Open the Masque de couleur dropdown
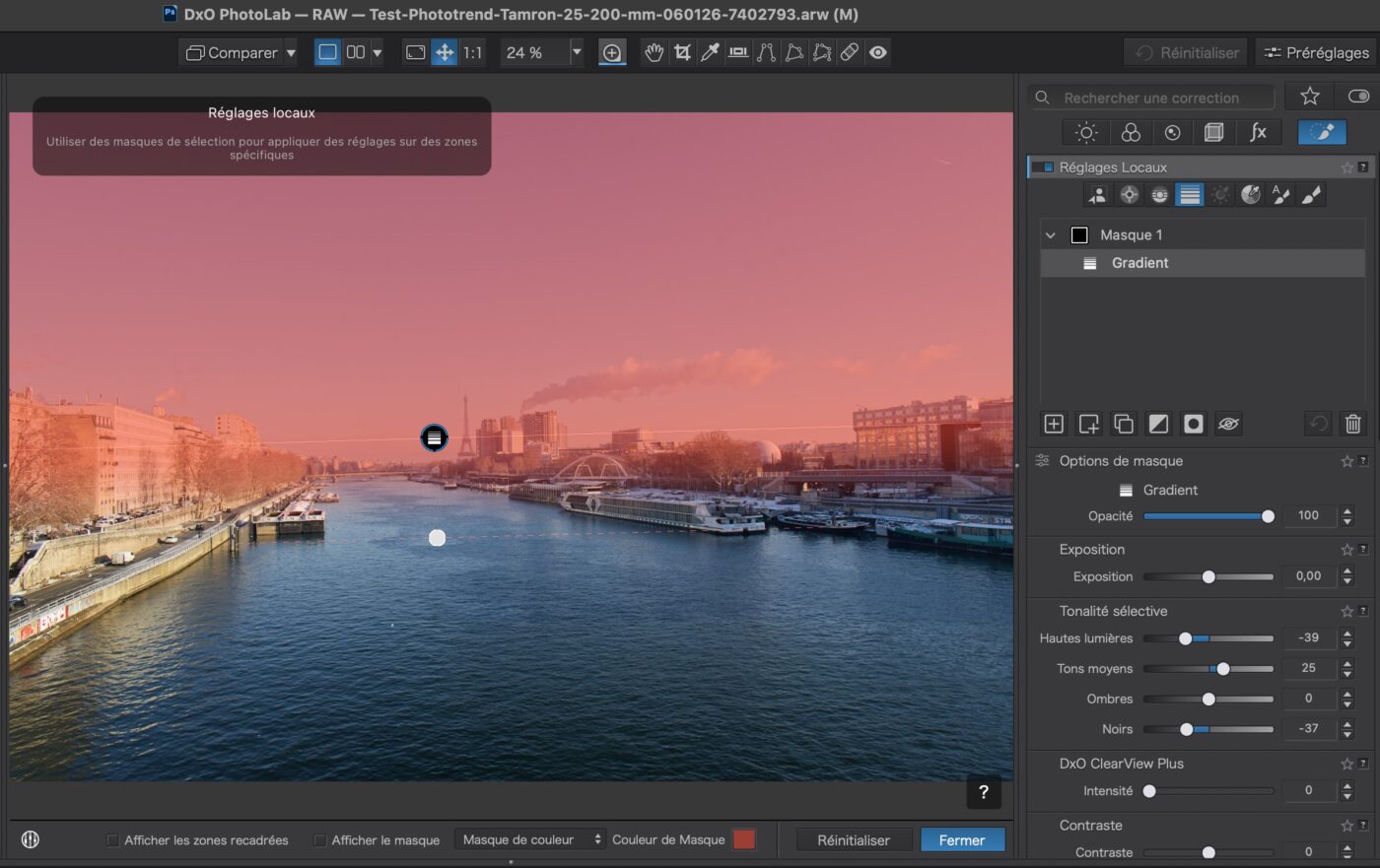 coord(530,839)
